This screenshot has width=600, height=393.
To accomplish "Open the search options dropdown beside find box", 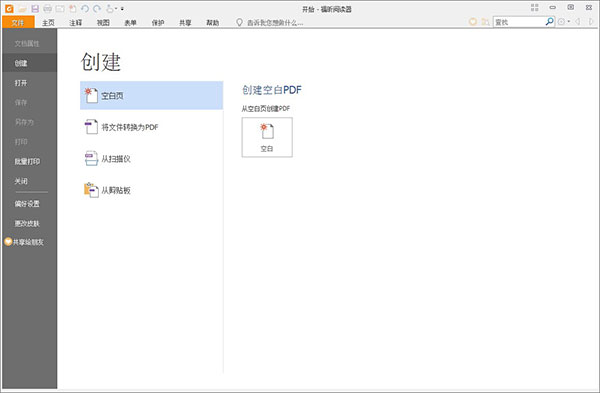I will click(569, 22).
